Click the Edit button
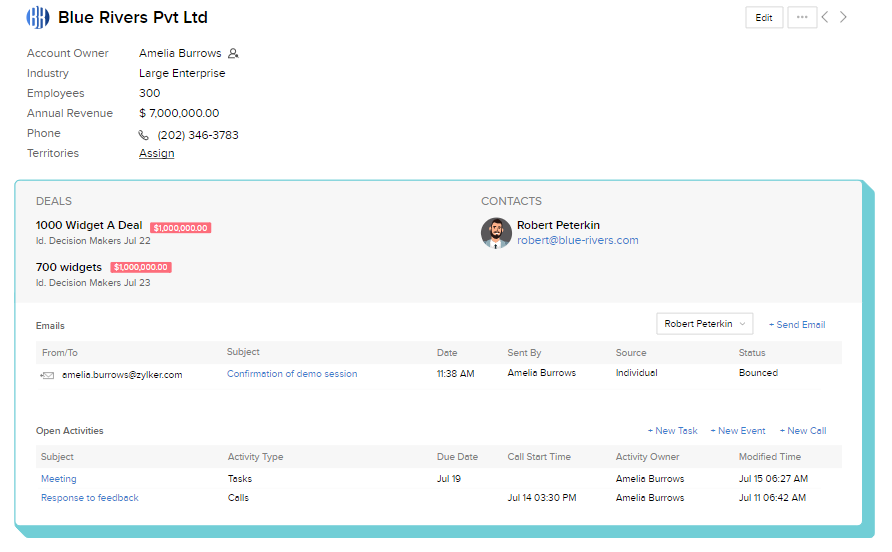 click(x=764, y=18)
